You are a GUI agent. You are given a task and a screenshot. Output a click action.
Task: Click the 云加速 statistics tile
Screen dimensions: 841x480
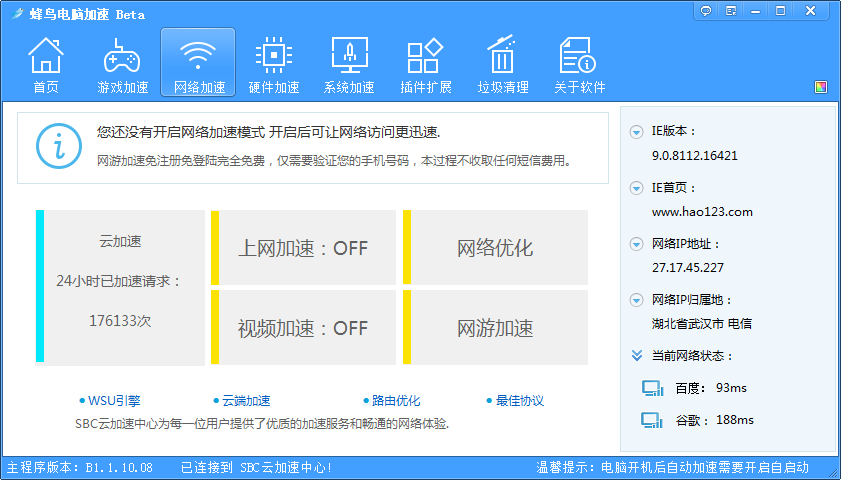pos(120,287)
